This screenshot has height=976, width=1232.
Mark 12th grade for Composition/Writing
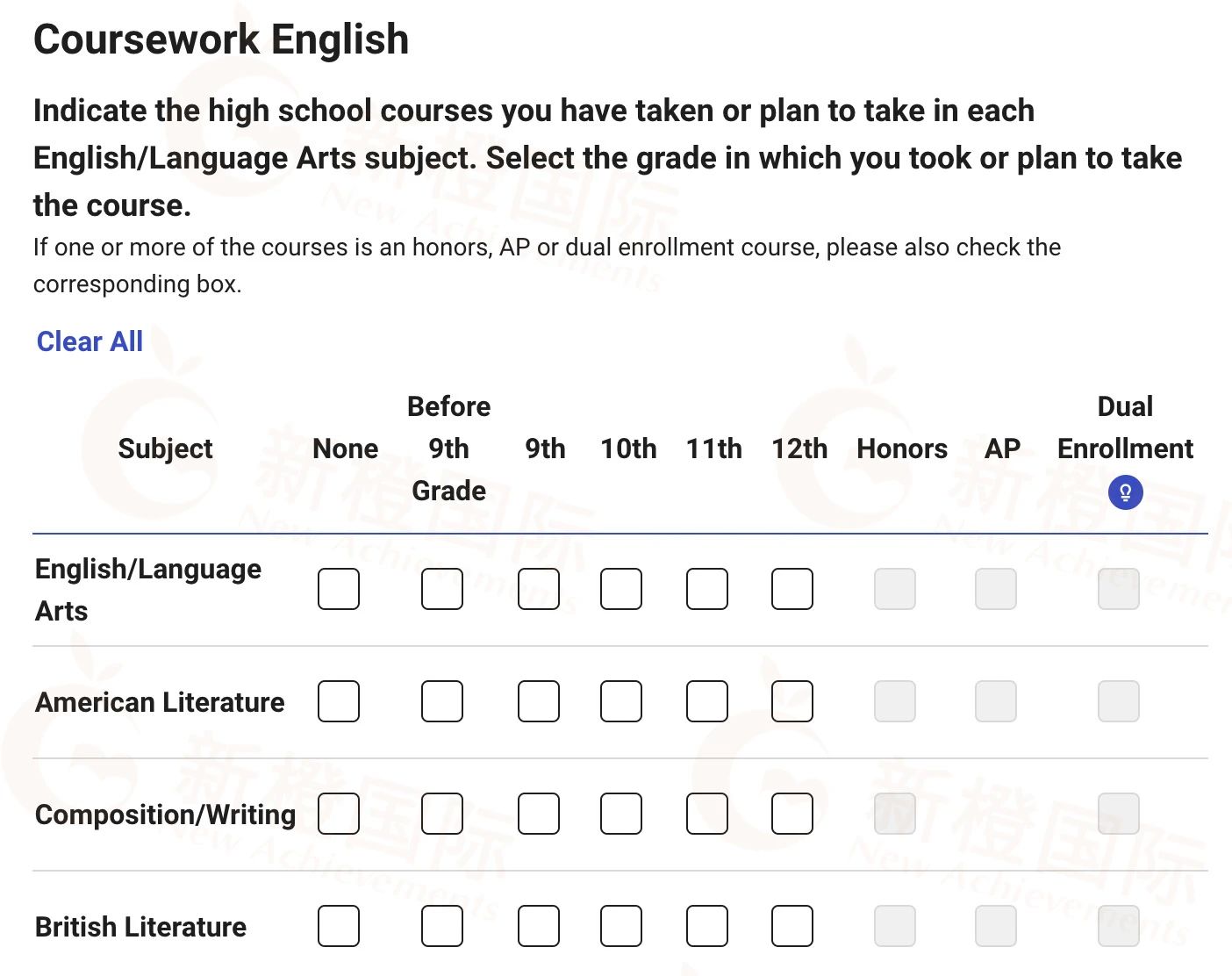792,814
